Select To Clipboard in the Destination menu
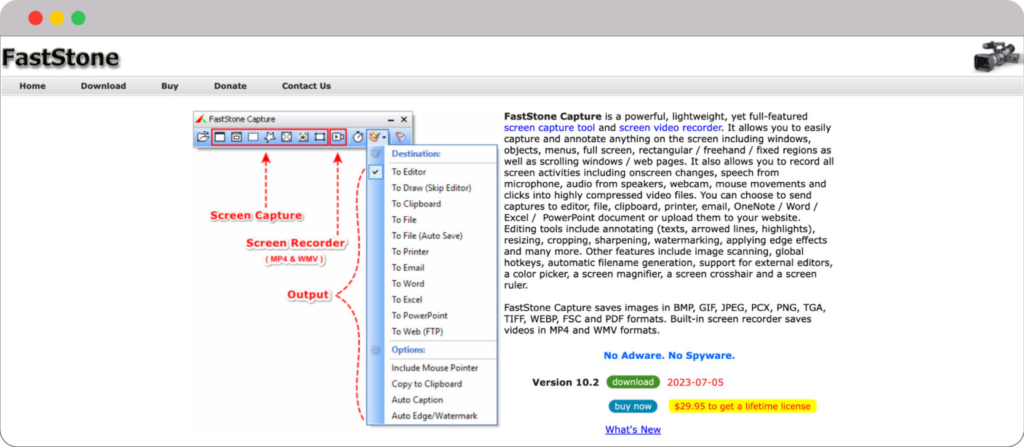1024x447 pixels. [x=414, y=204]
